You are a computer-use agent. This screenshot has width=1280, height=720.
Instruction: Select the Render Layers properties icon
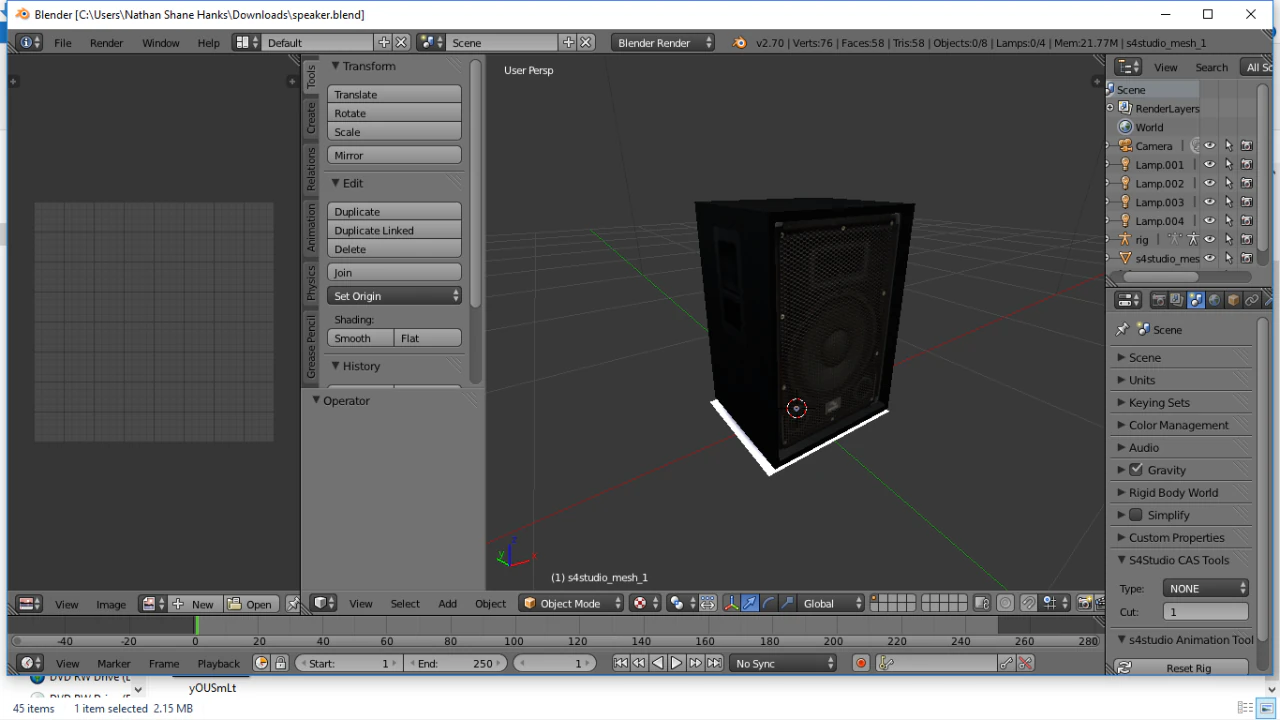tap(1177, 300)
